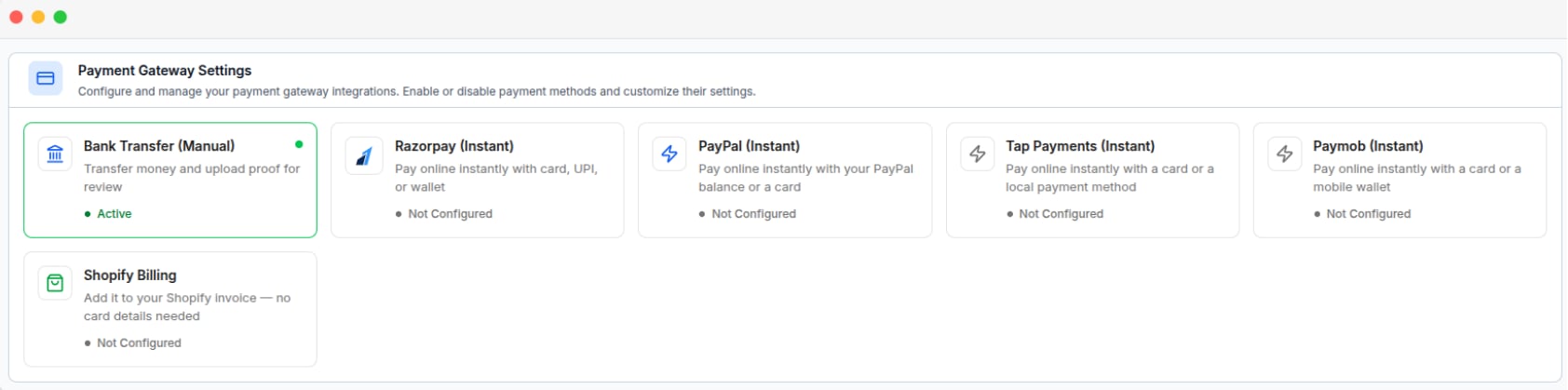
Task: Select the Paymob (Instant) gateway title
Action: (1368, 146)
